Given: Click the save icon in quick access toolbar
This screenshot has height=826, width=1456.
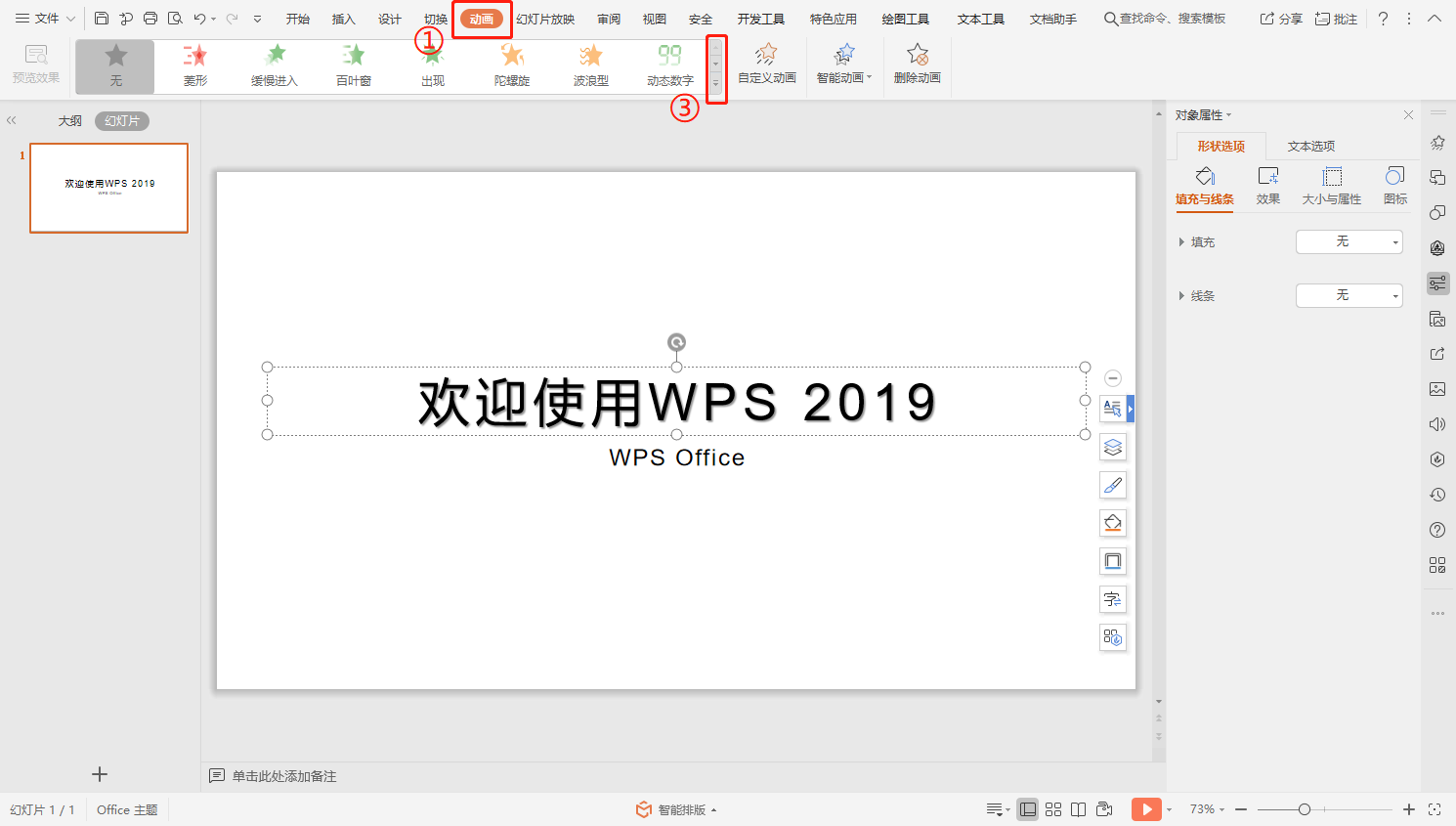Looking at the screenshot, I should pyautogui.click(x=102, y=19).
